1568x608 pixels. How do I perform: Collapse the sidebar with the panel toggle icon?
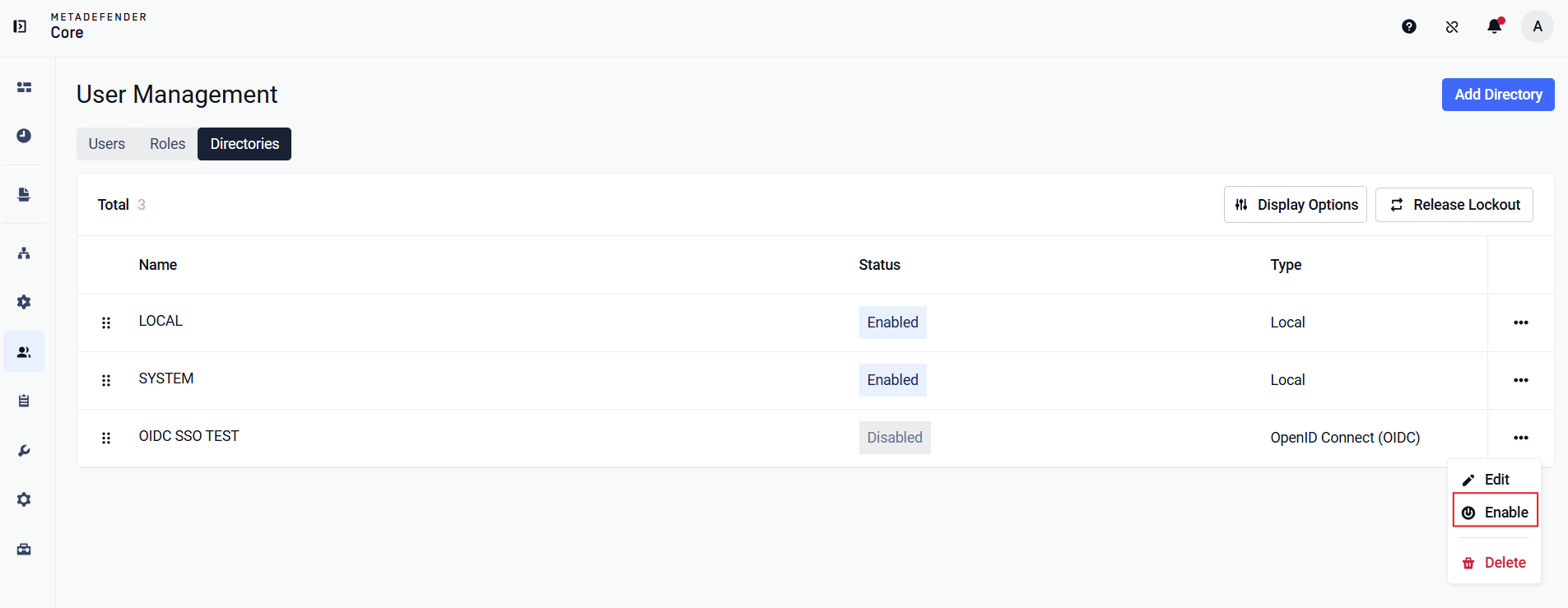point(20,26)
